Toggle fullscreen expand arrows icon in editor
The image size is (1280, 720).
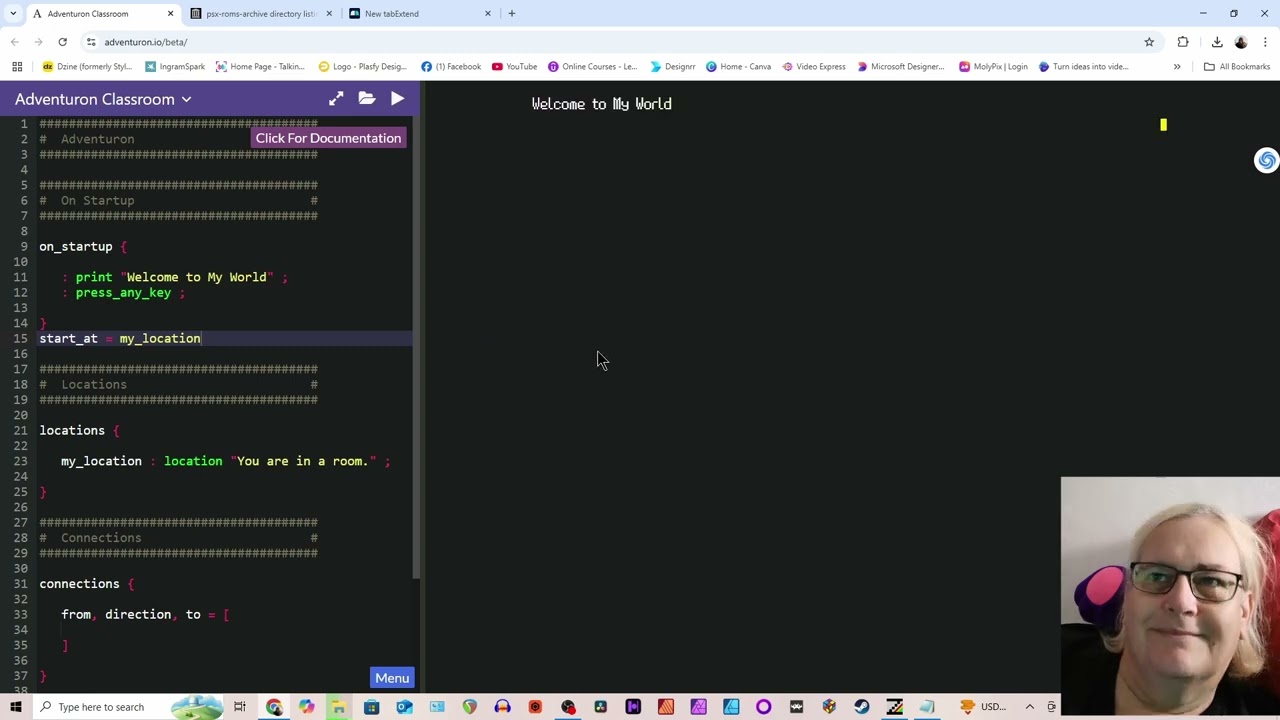pos(336,99)
